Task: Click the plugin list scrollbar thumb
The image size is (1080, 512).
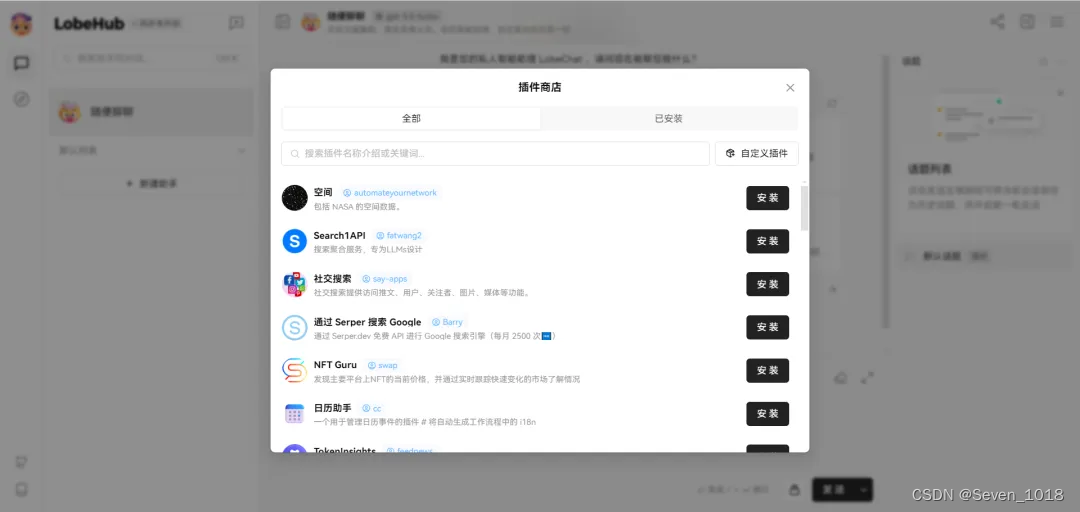Action: coord(804,207)
